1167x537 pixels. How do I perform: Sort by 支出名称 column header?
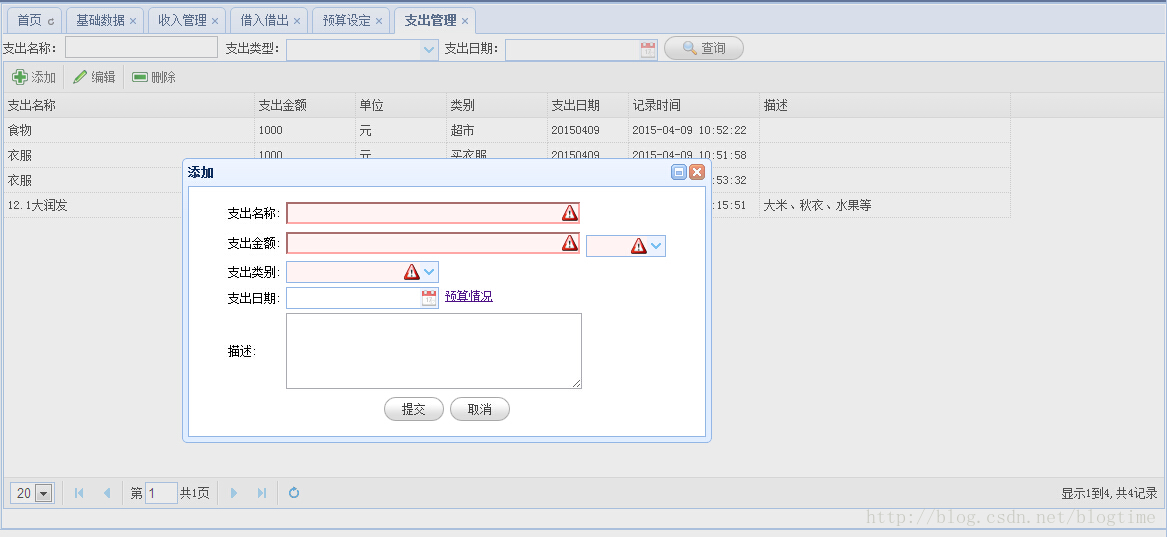coord(129,106)
